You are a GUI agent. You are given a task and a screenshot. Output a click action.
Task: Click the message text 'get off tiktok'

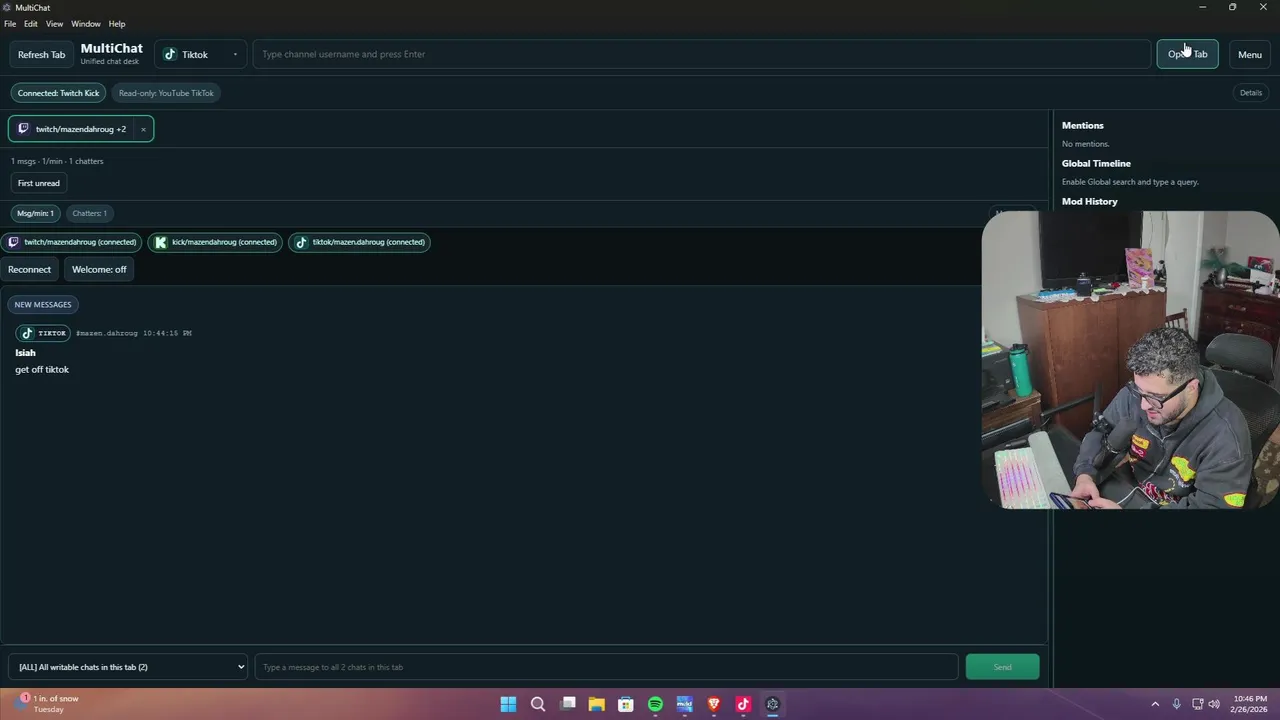42,370
